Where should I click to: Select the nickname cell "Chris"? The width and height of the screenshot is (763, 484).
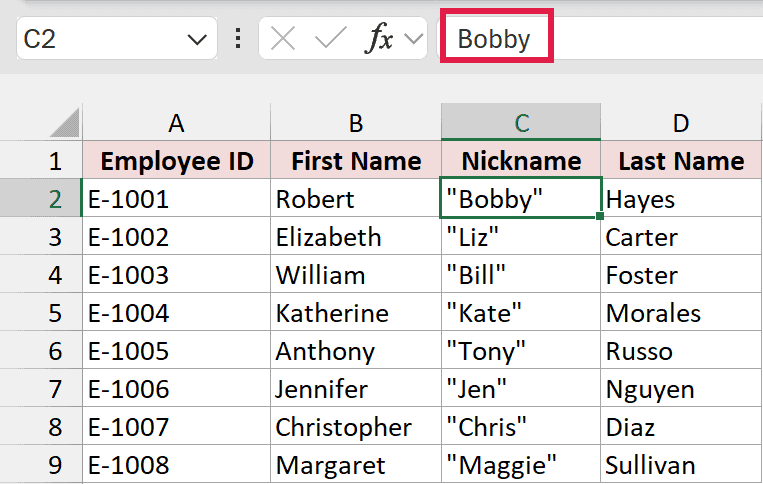(521, 426)
